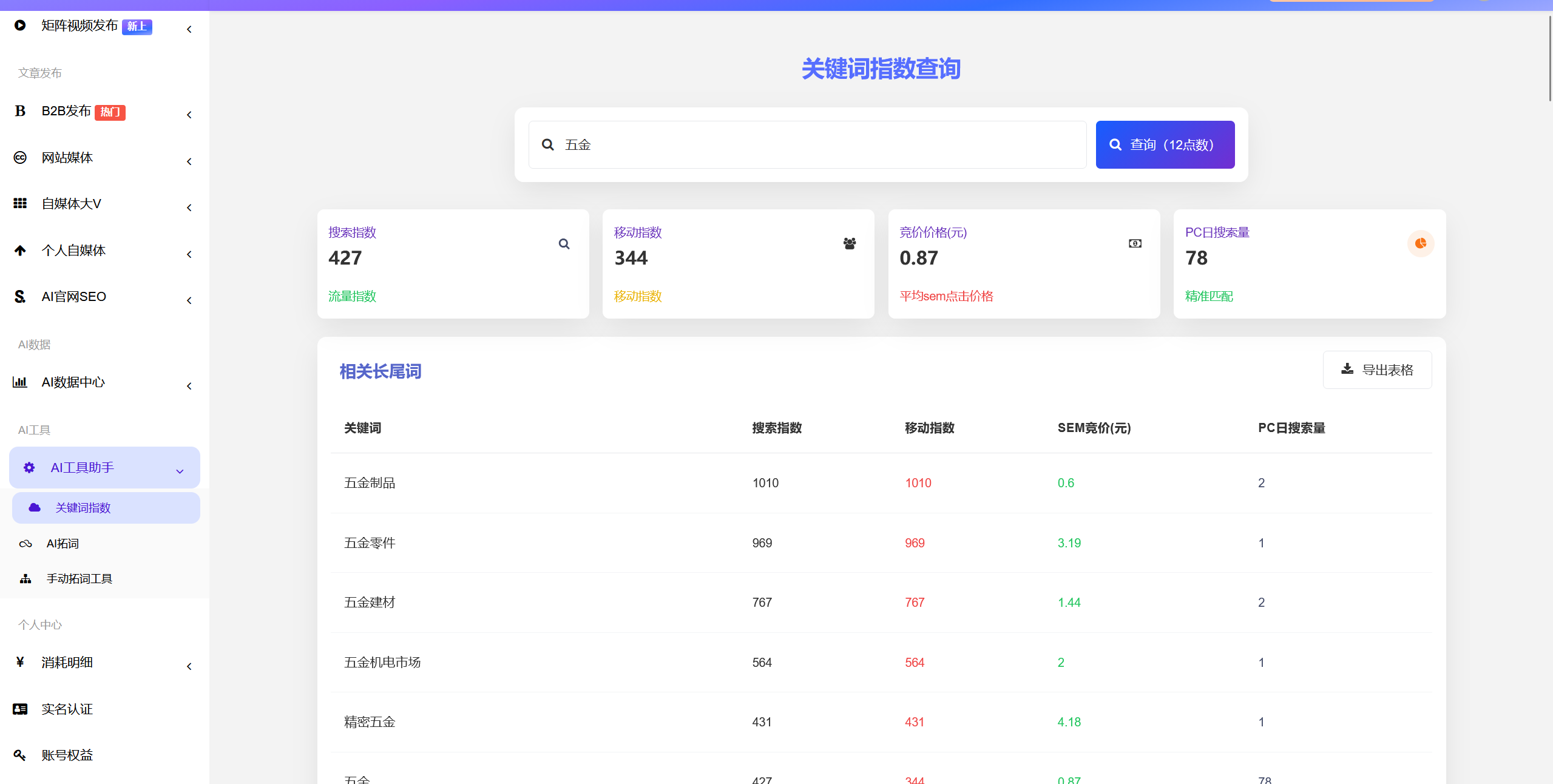Click the orange pie chart icon on PC日搜索量 card

(1421, 244)
